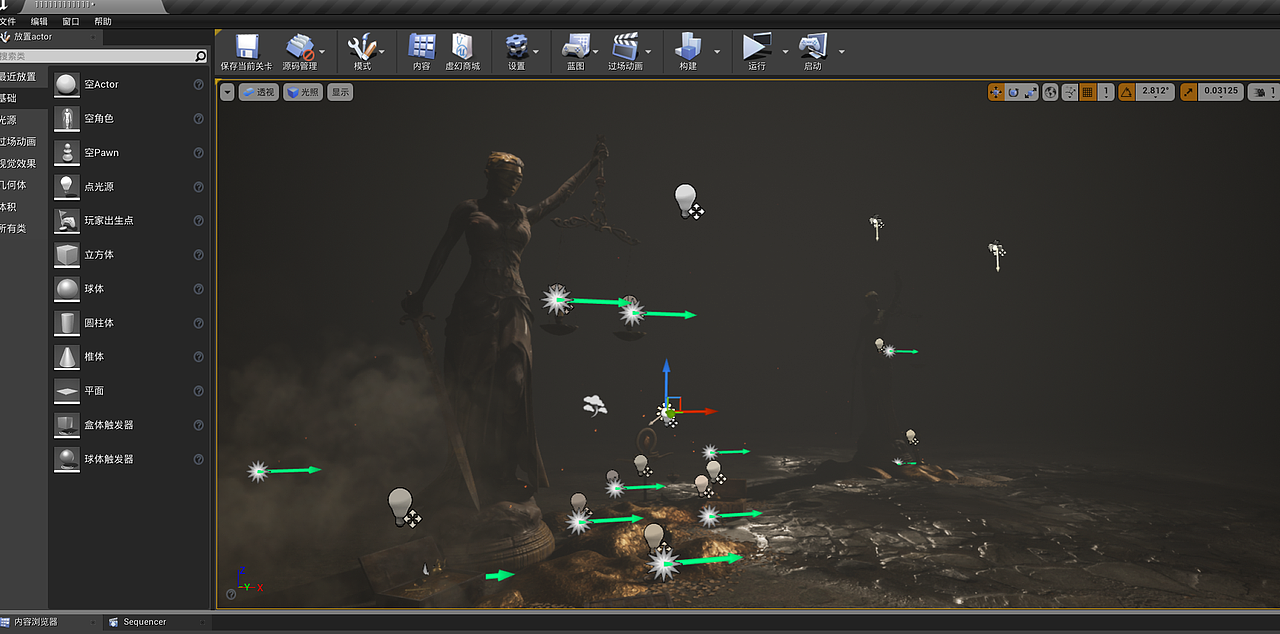
Task: Select the Empty Pawn (空Pawn) icon
Action: click(67, 152)
